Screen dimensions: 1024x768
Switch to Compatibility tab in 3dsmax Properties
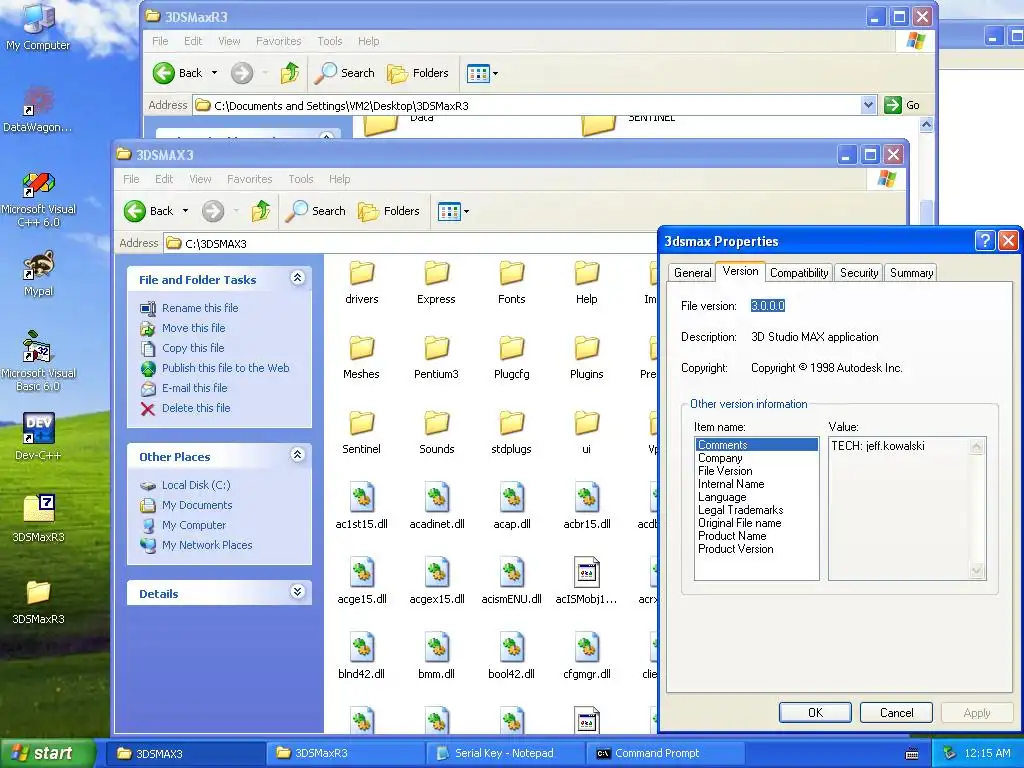(799, 273)
